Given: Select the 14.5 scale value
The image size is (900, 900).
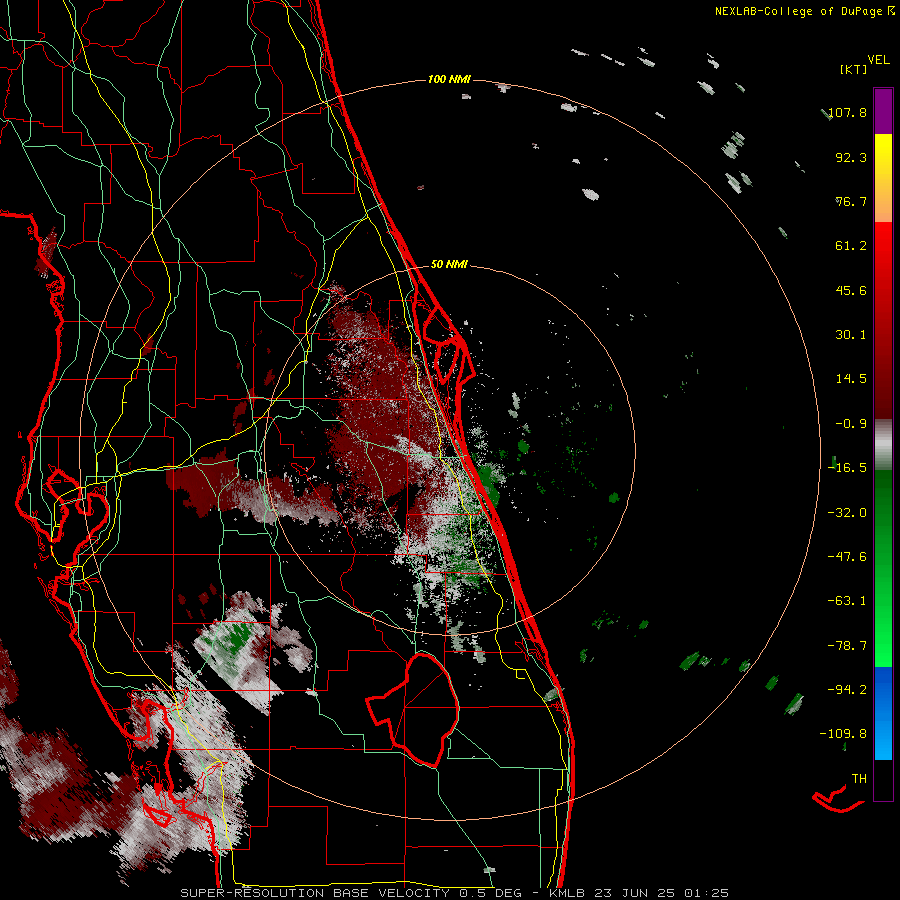Looking at the screenshot, I should [851, 379].
